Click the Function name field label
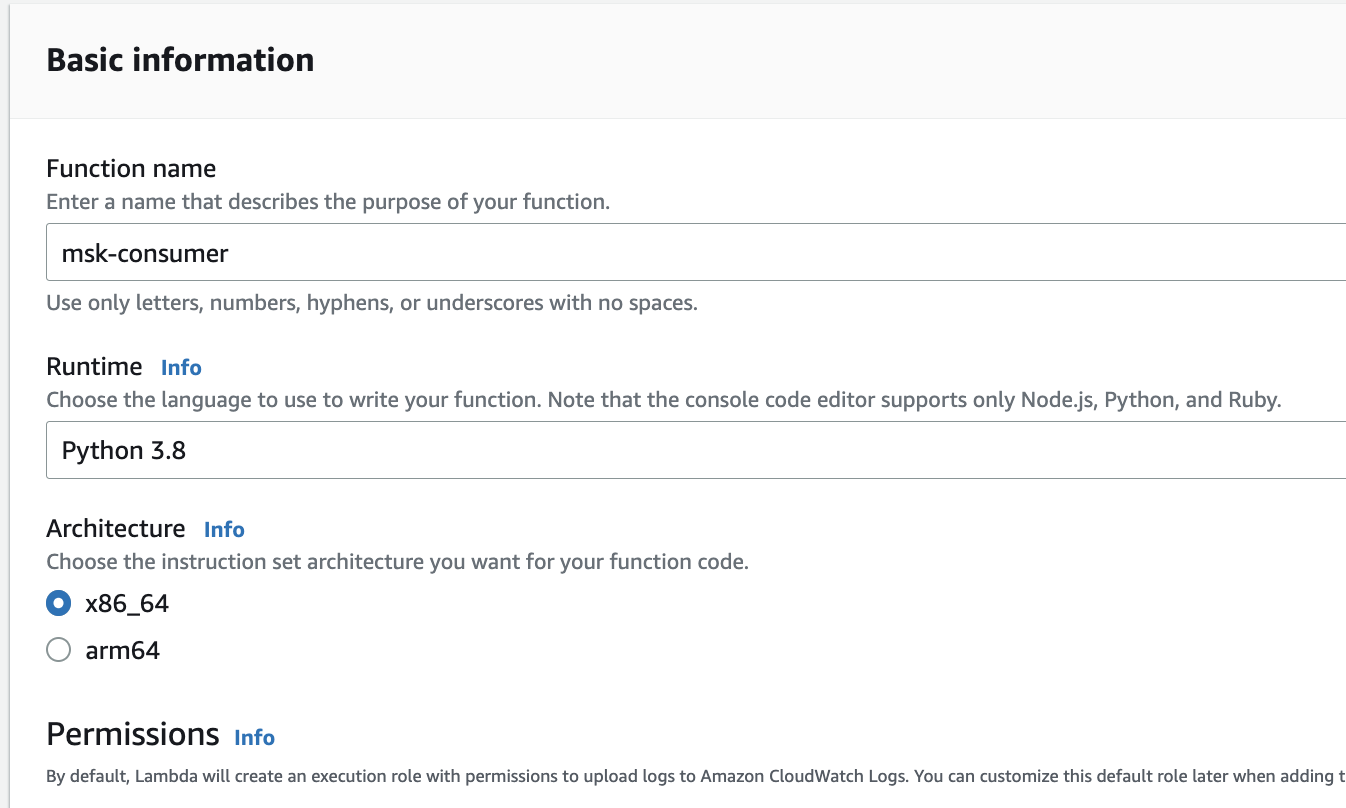Screen dimensions: 1346x808 click(131, 168)
